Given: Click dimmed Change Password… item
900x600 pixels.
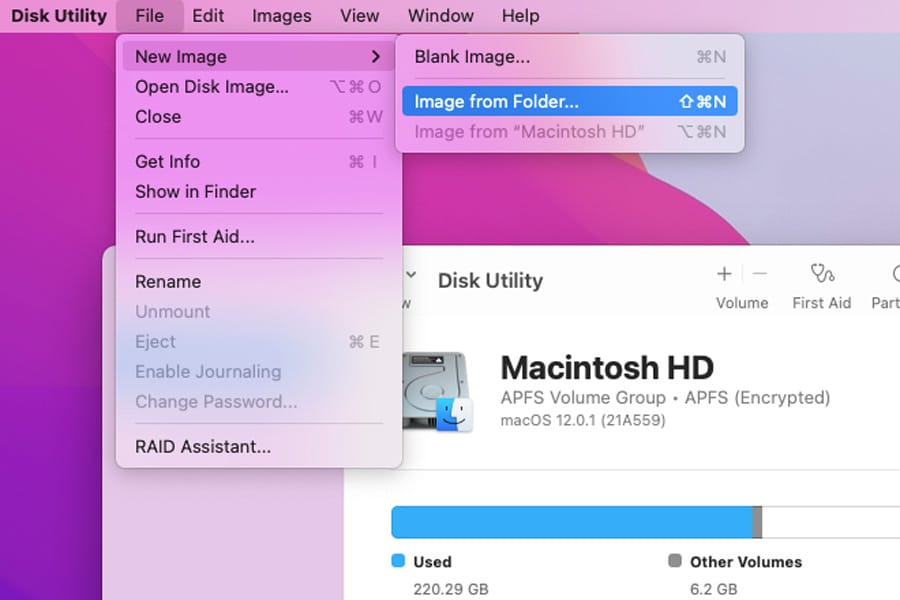Looking at the screenshot, I should (258, 401).
